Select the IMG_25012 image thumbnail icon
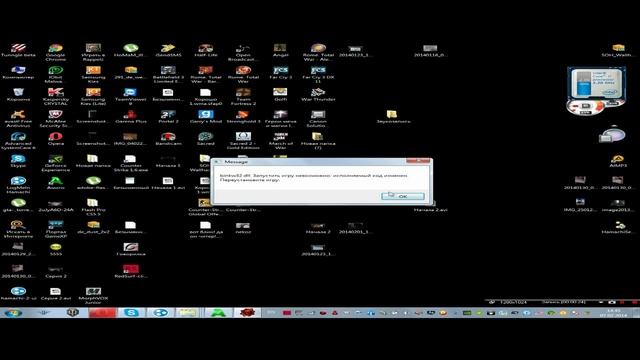The image size is (640, 360). tap(580, 205)
